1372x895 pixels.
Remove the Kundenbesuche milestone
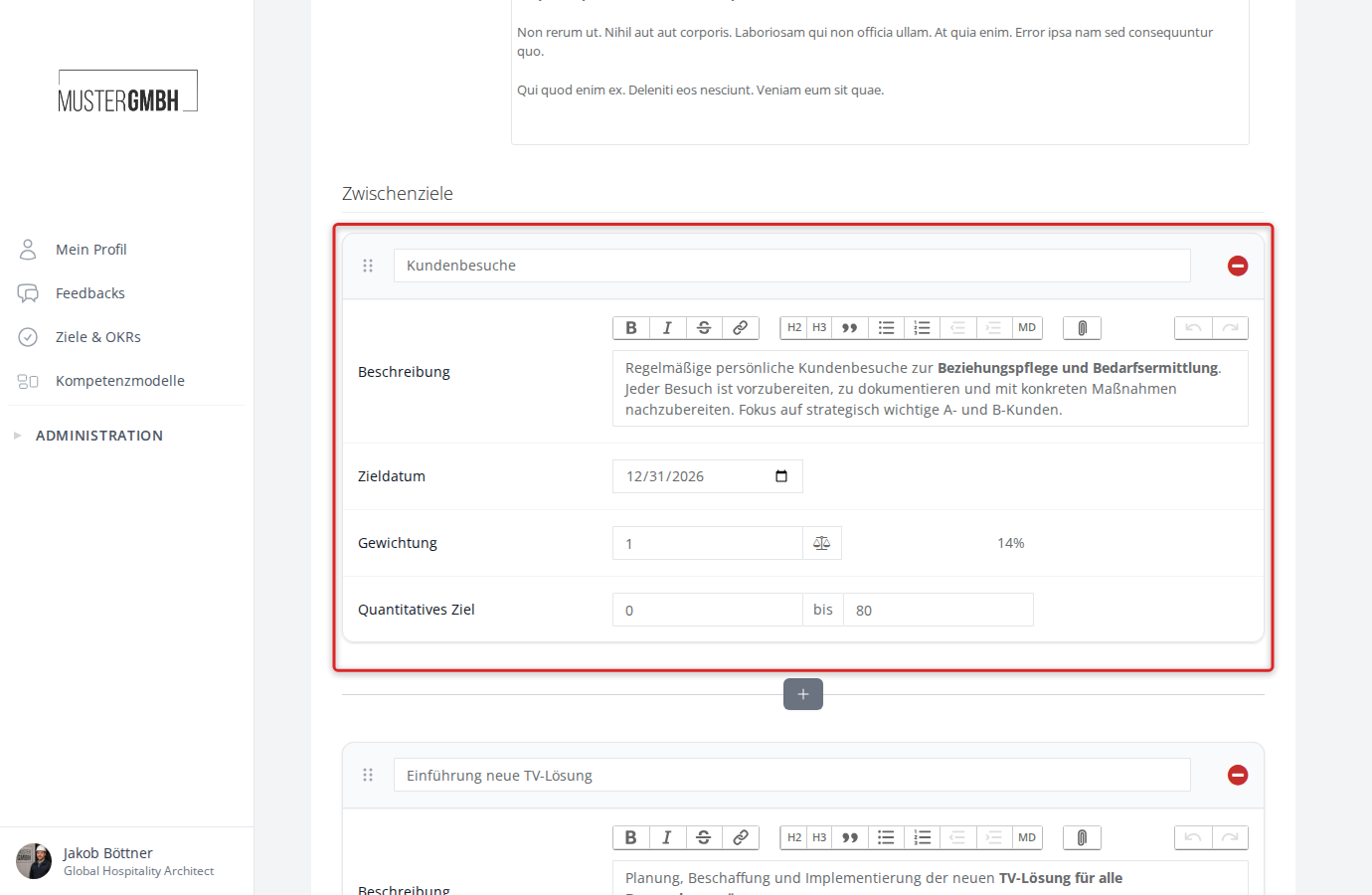pyautogui.click(x=1238, y=266)
